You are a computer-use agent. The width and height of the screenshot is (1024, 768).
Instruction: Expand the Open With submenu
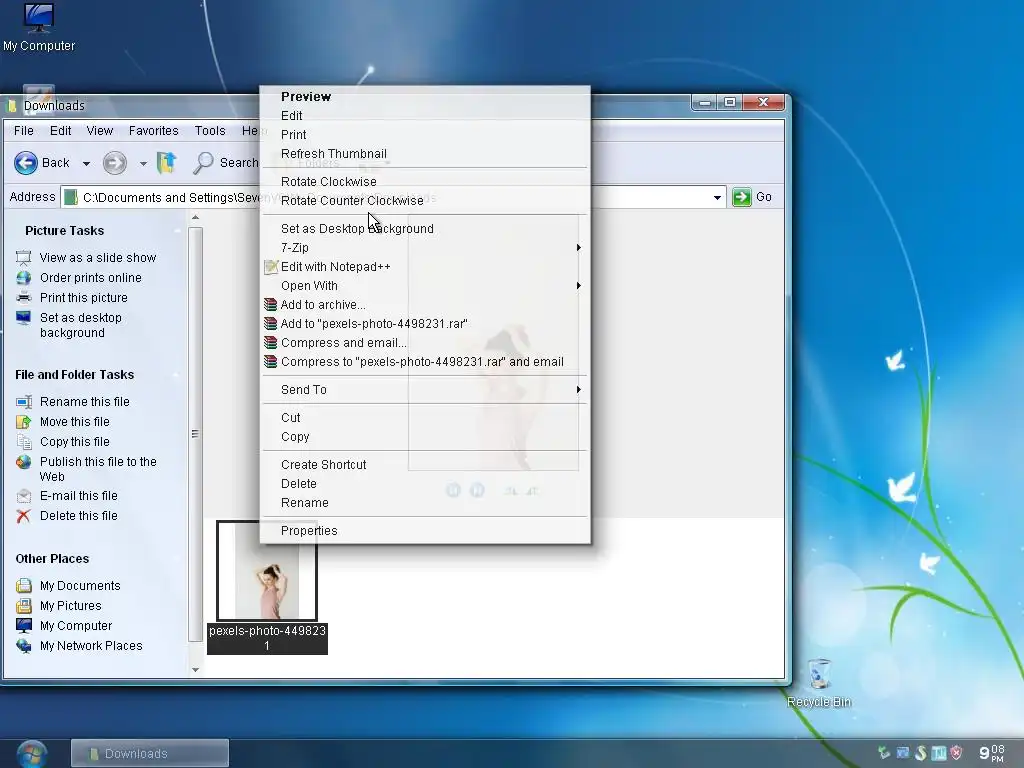pyautogui.click(x=578, y=285)
